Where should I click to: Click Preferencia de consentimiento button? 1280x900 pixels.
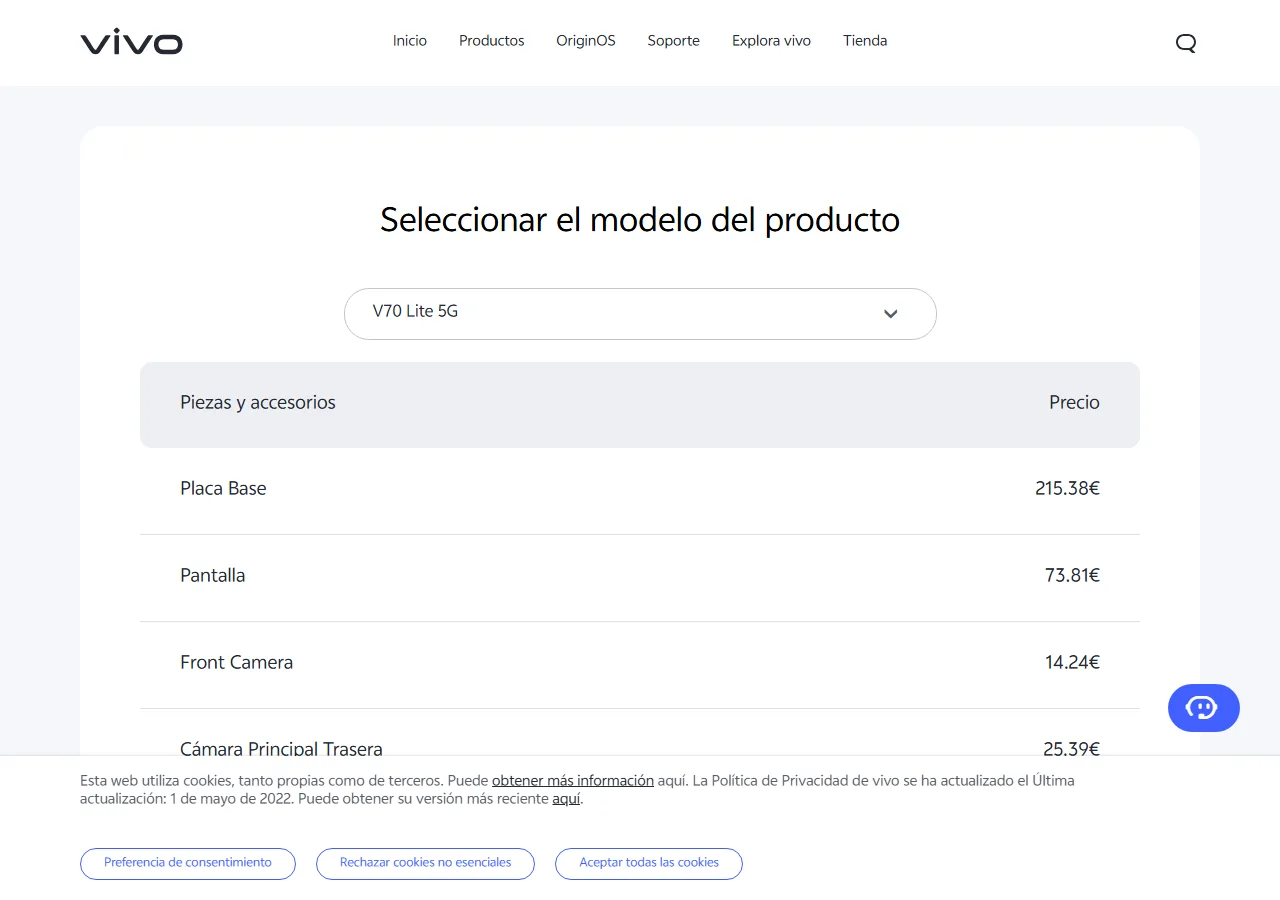188,863
